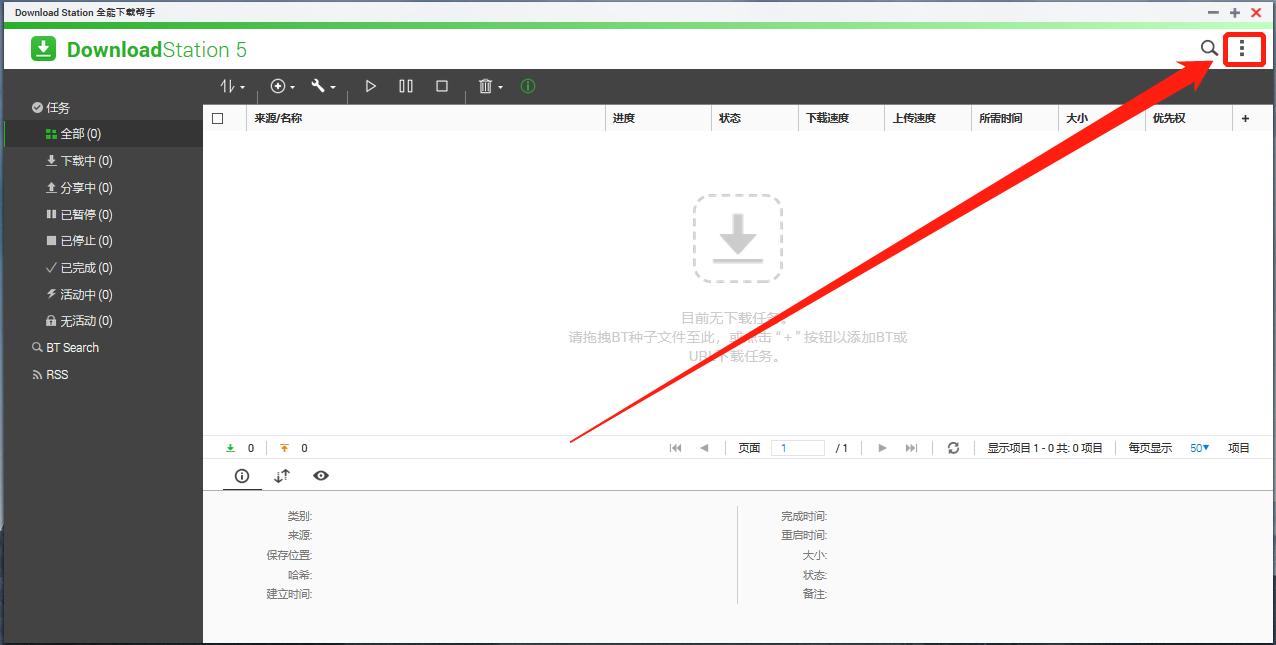Switch to the RSS section
This screenshot has height=645, width=1276.
[x=59, y=374]
